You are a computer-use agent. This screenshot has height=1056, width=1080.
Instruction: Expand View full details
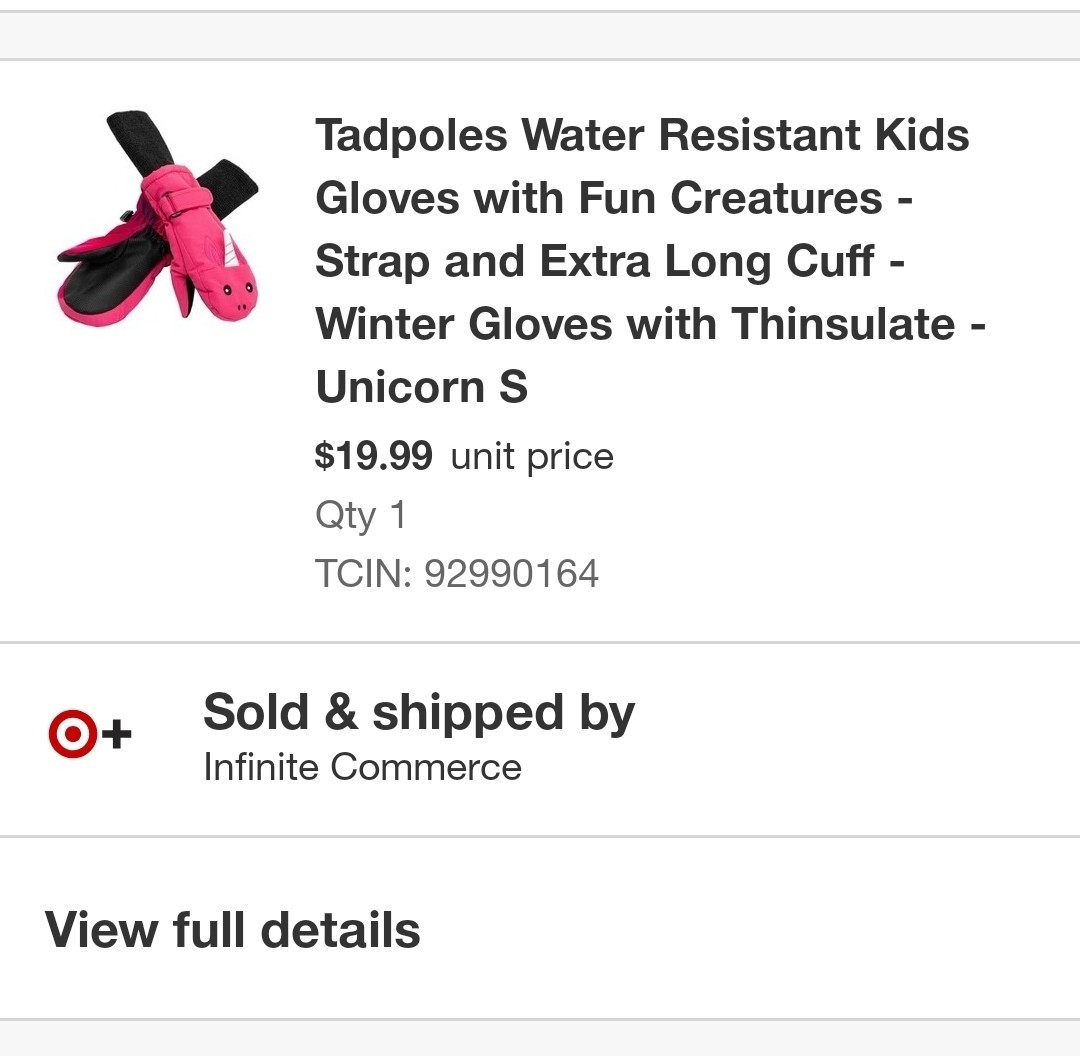click(x=232, y=930)
